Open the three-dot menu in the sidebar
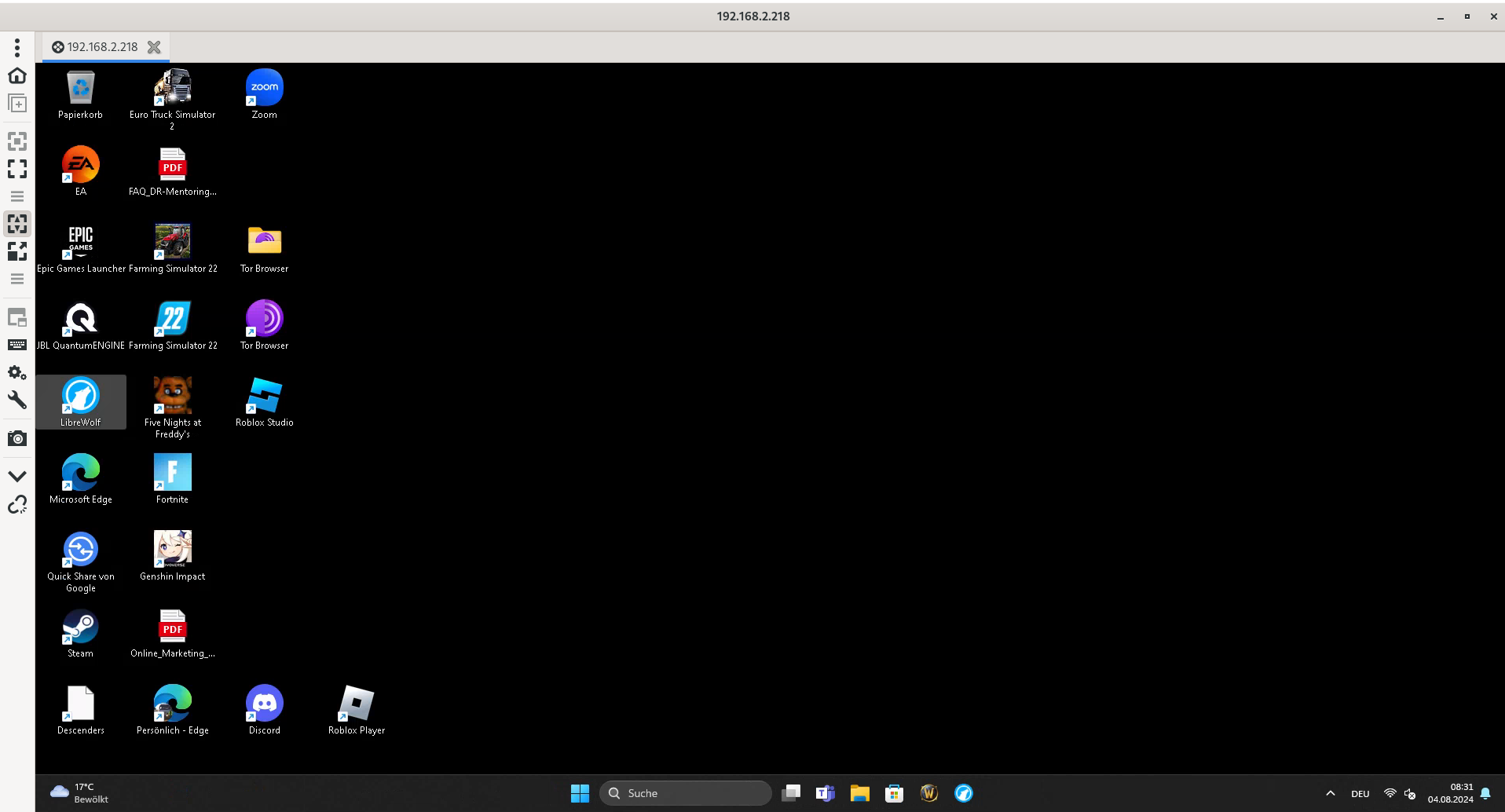This screenshot has height=812, width=1505. coord(17,47)
